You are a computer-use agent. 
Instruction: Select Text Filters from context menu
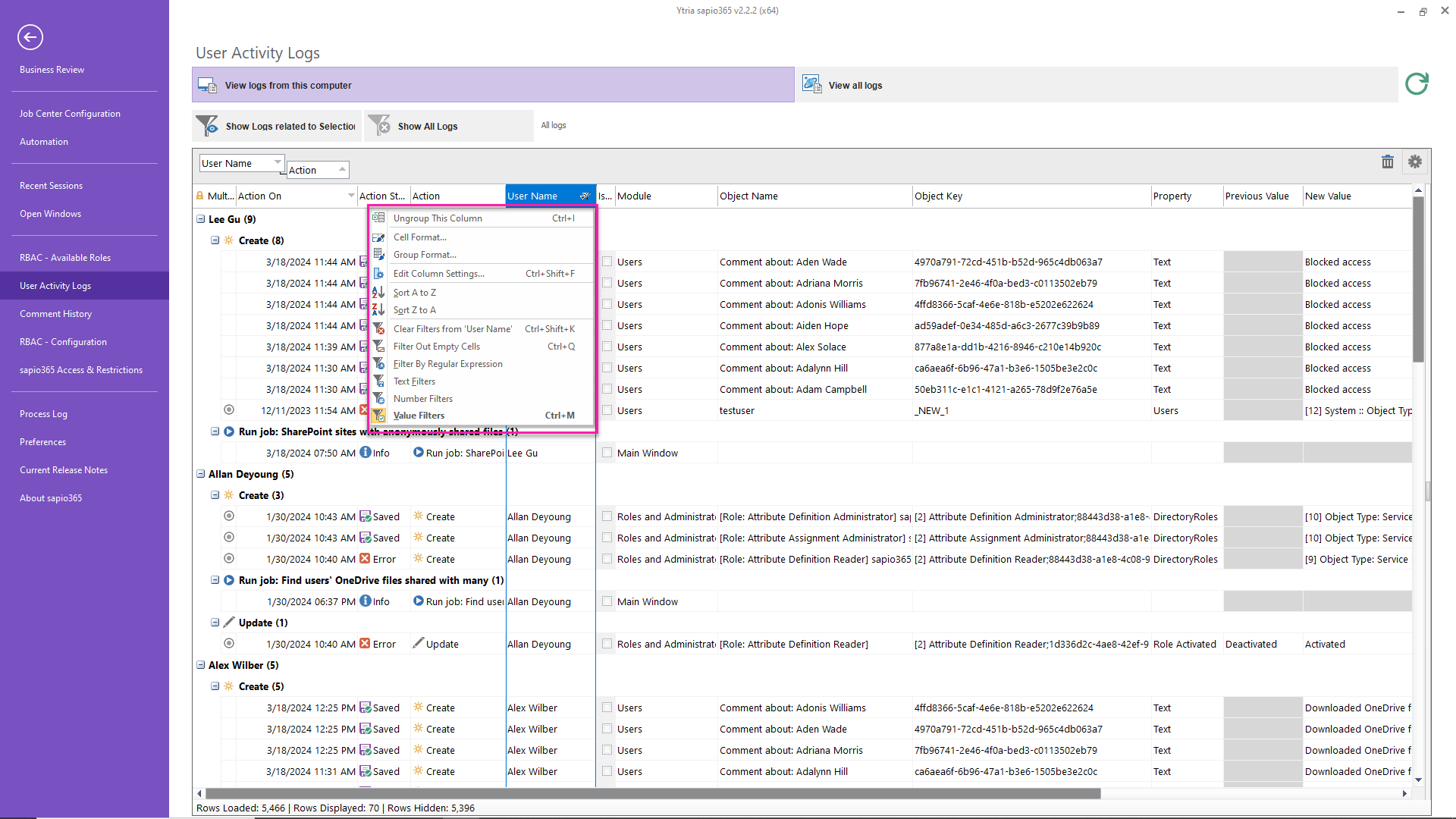tap(413, 381)
